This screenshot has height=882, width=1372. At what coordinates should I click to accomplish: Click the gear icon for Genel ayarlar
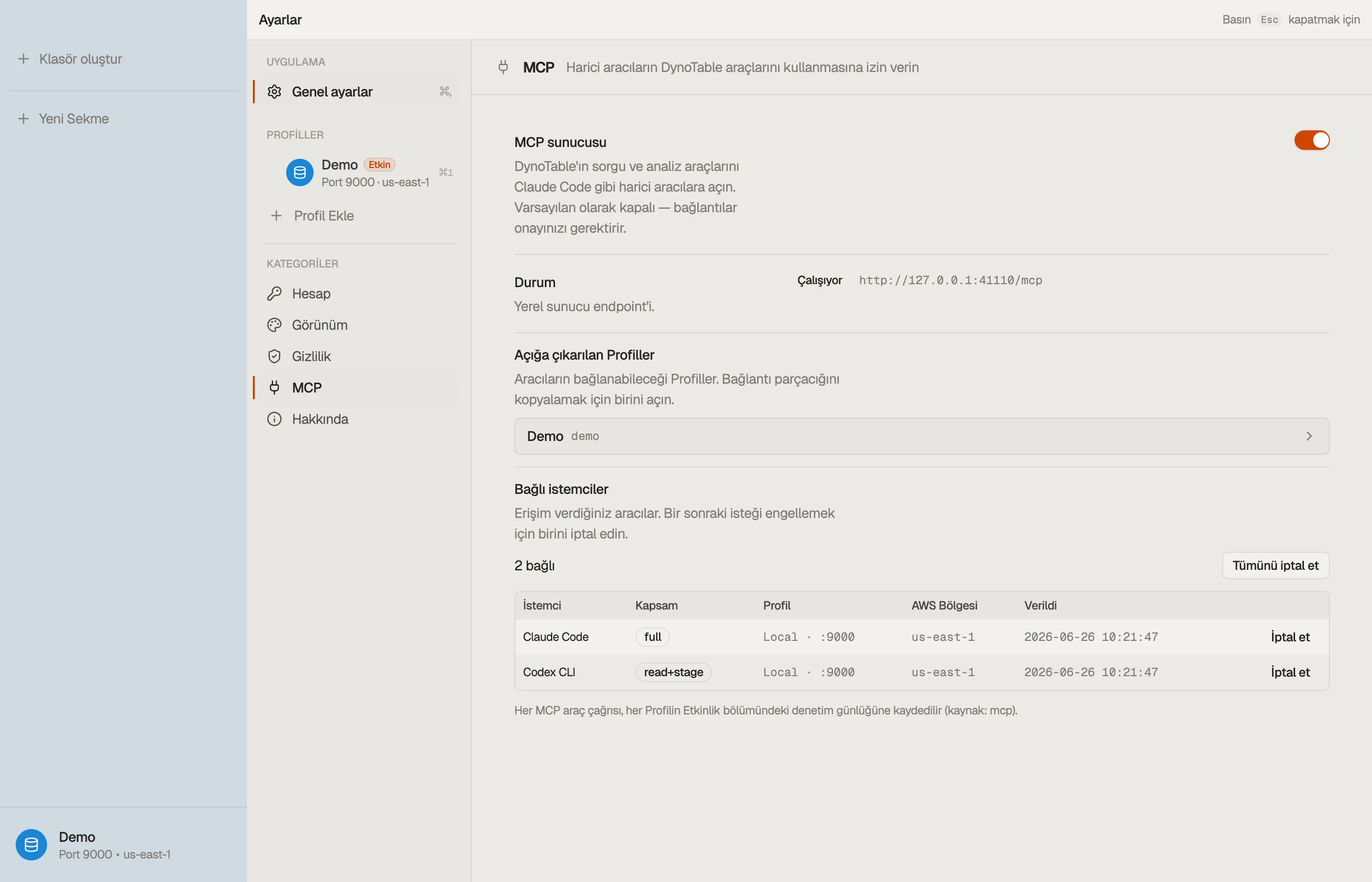274,92
